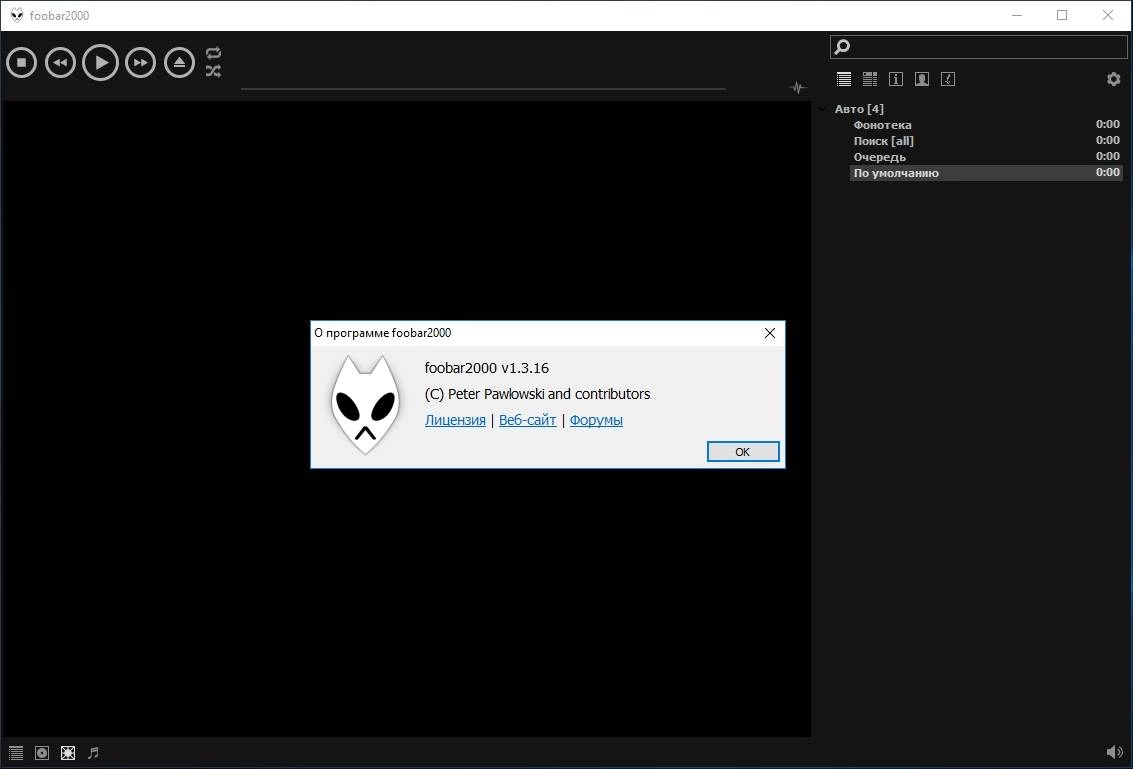Screen dimensions: 1133x769
Task: Close the О программе foobar2000 dialog
Action: [x=770, y=333]
